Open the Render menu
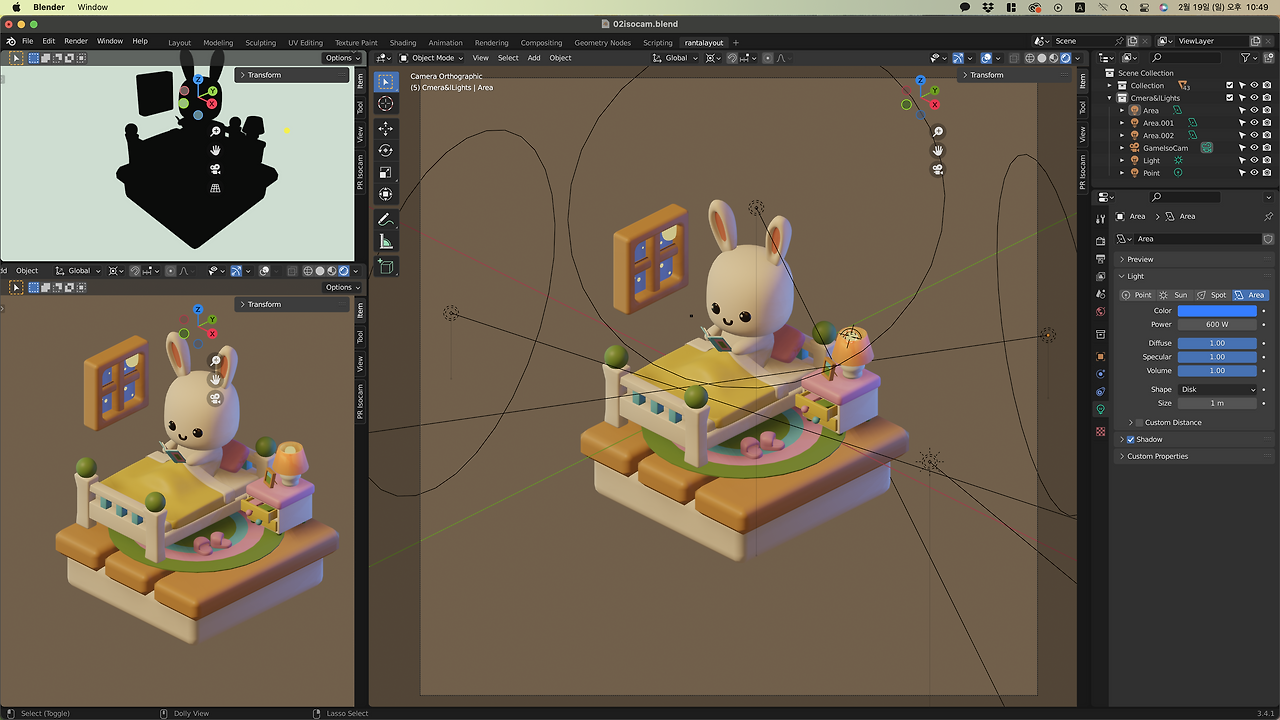1280x720 pixels. pos(76,41)
